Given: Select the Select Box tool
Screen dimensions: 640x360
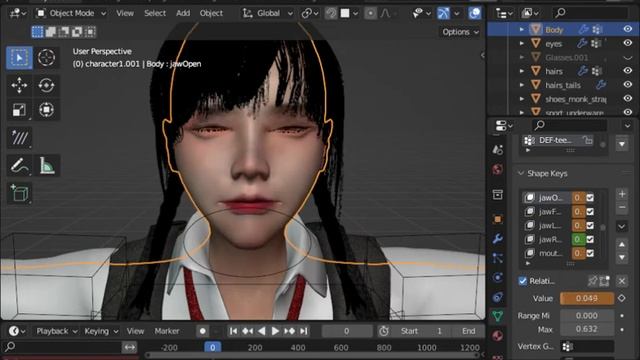Looking at the screenshot, I should tap(19, 58).
